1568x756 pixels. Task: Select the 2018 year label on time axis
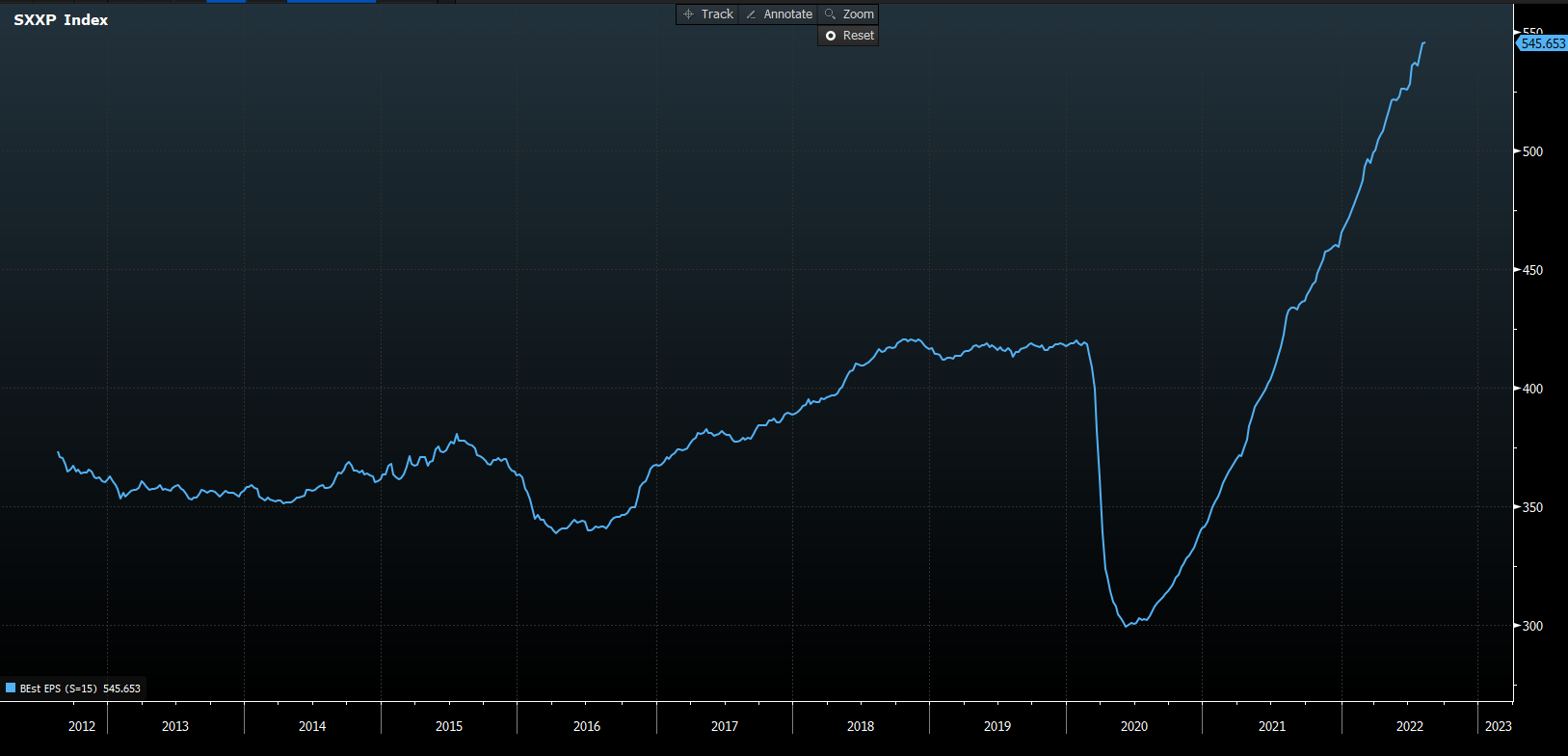pos(861,726)
